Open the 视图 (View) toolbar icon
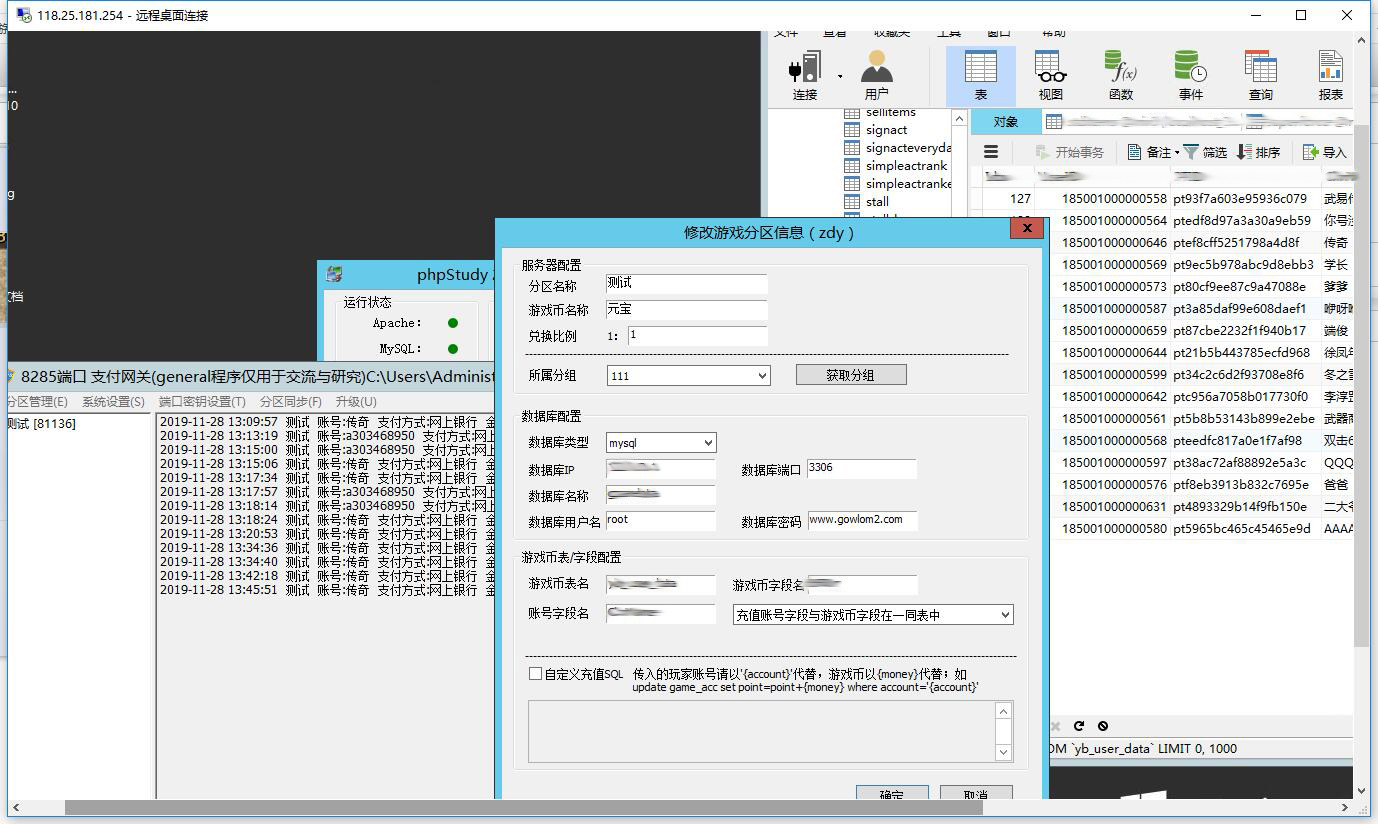The width and height of the screenshot is (1378, 824). point(1050,75)
